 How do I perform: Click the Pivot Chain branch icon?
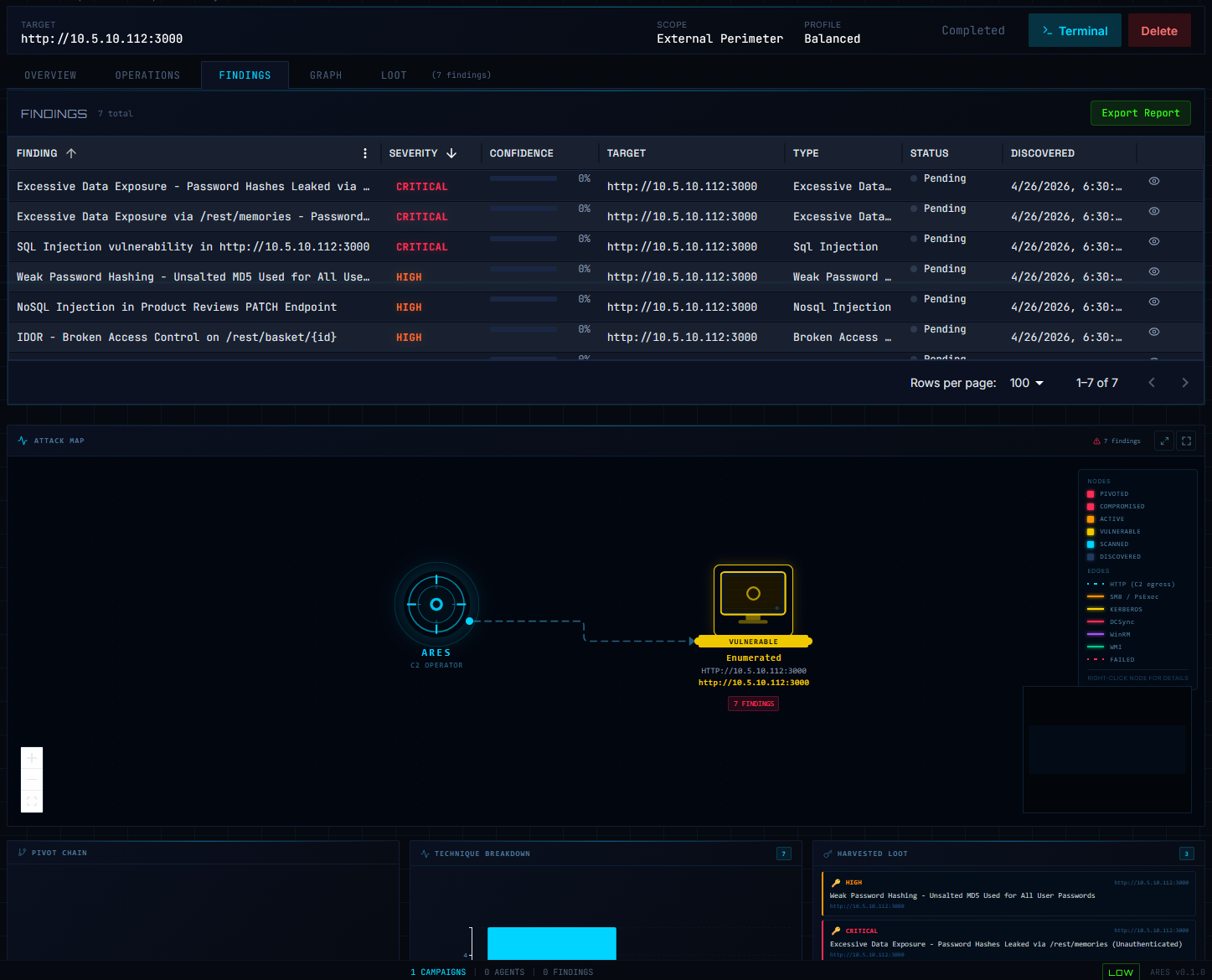tap(23, 853)
